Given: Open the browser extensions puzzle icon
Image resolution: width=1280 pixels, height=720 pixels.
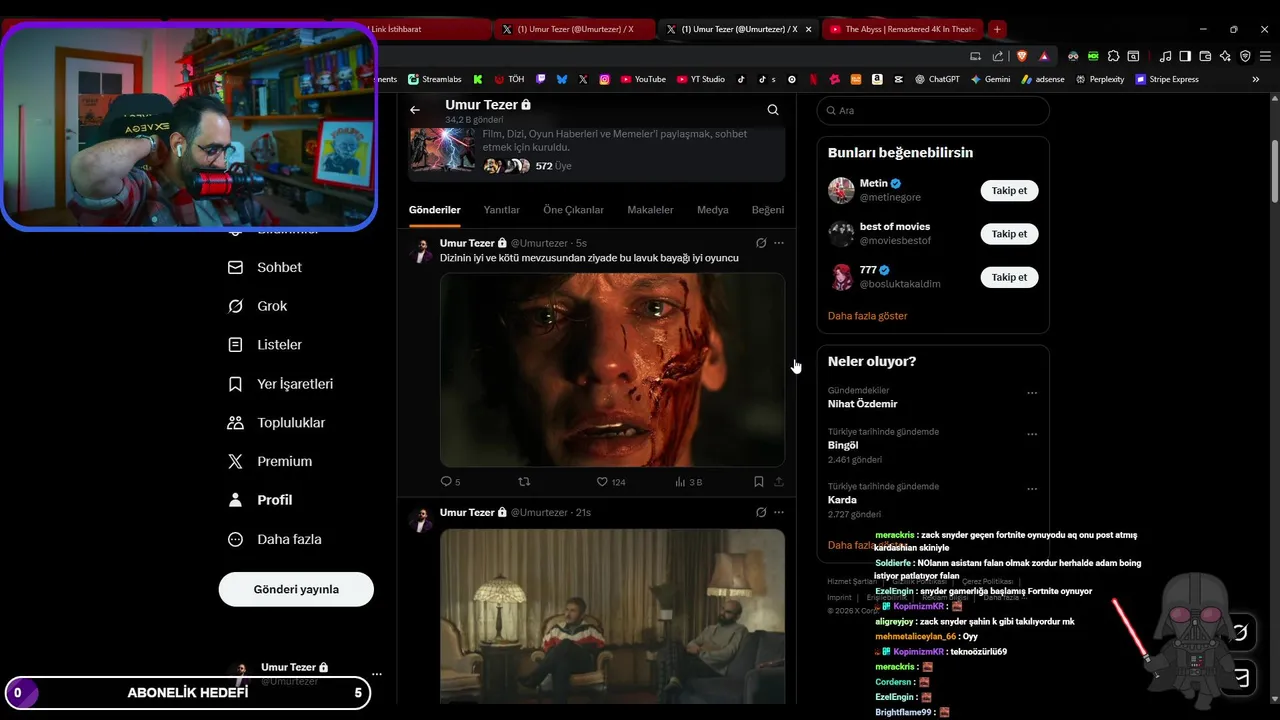Looking at the screenshot, I should click(x=1114, y=56).
